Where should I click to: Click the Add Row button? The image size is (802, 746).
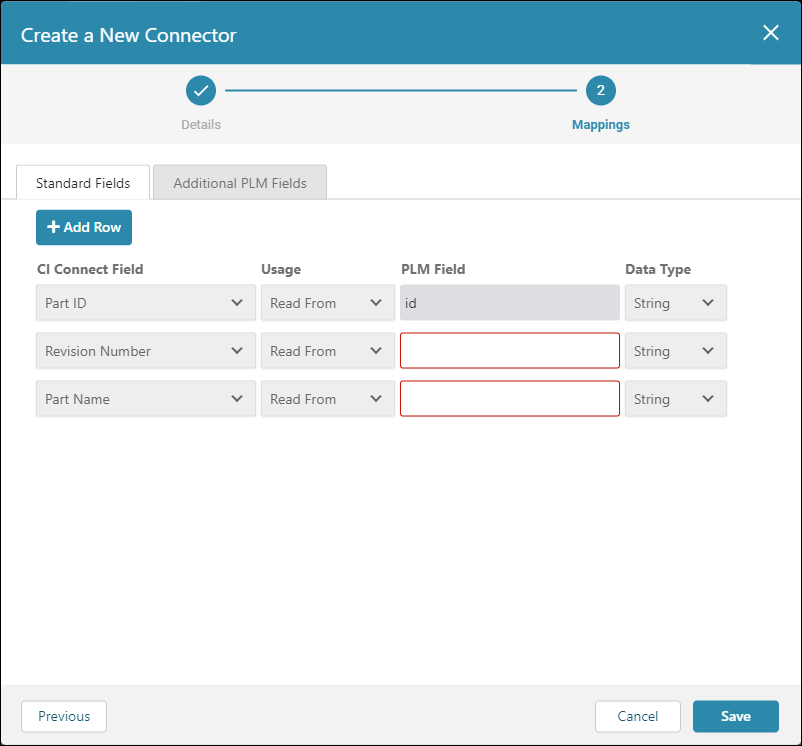84,227
